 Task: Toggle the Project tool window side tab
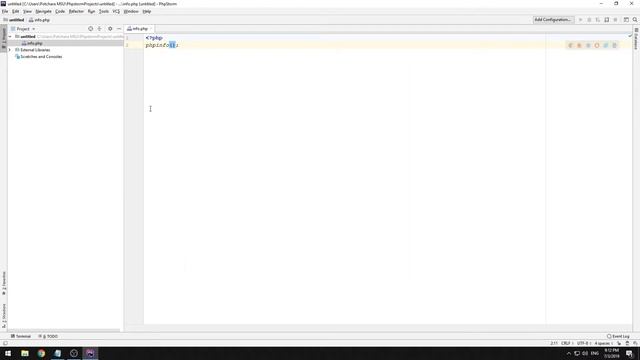[4, 38]
